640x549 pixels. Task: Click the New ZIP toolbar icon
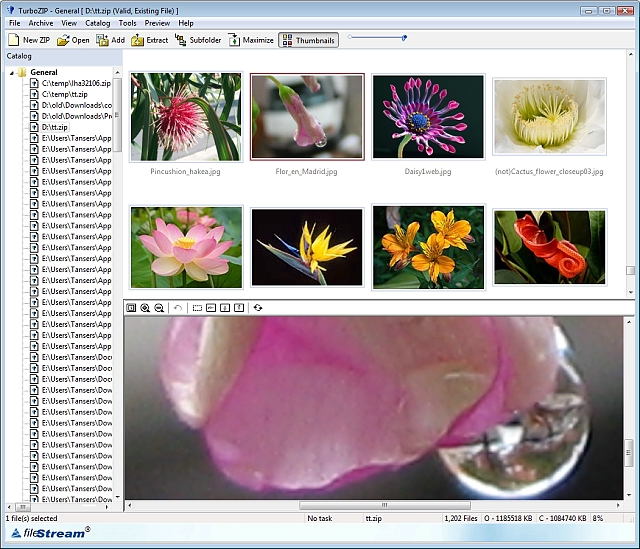(x=14, y=40)
